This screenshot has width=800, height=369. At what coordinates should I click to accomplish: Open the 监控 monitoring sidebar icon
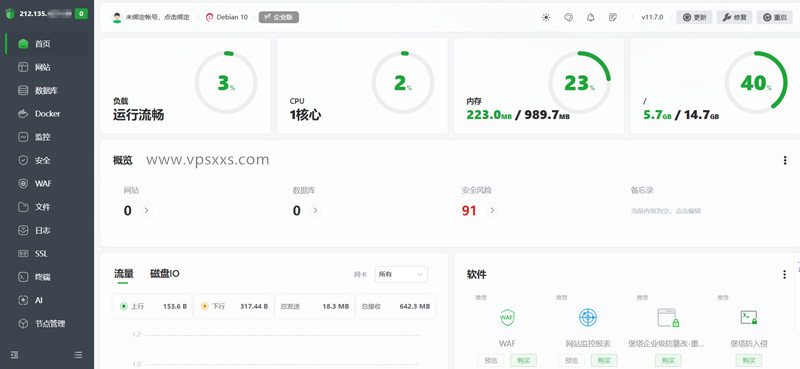[23, 137]
